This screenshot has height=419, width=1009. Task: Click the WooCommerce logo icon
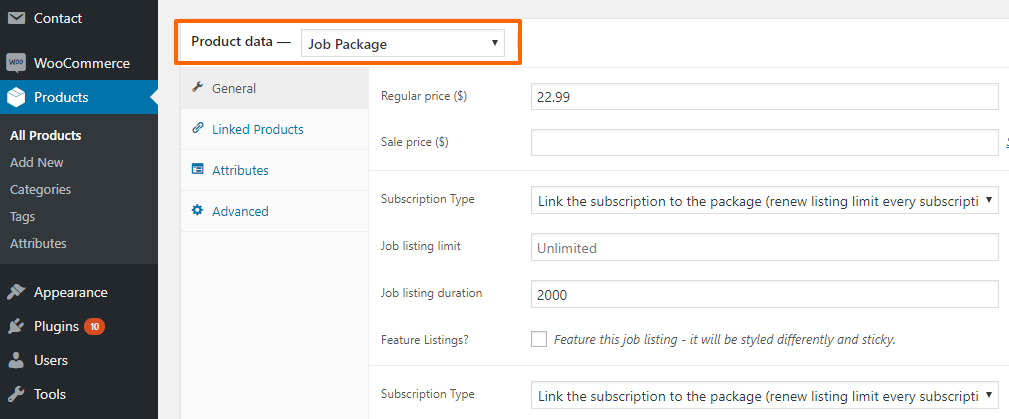[x=16, y=63]
